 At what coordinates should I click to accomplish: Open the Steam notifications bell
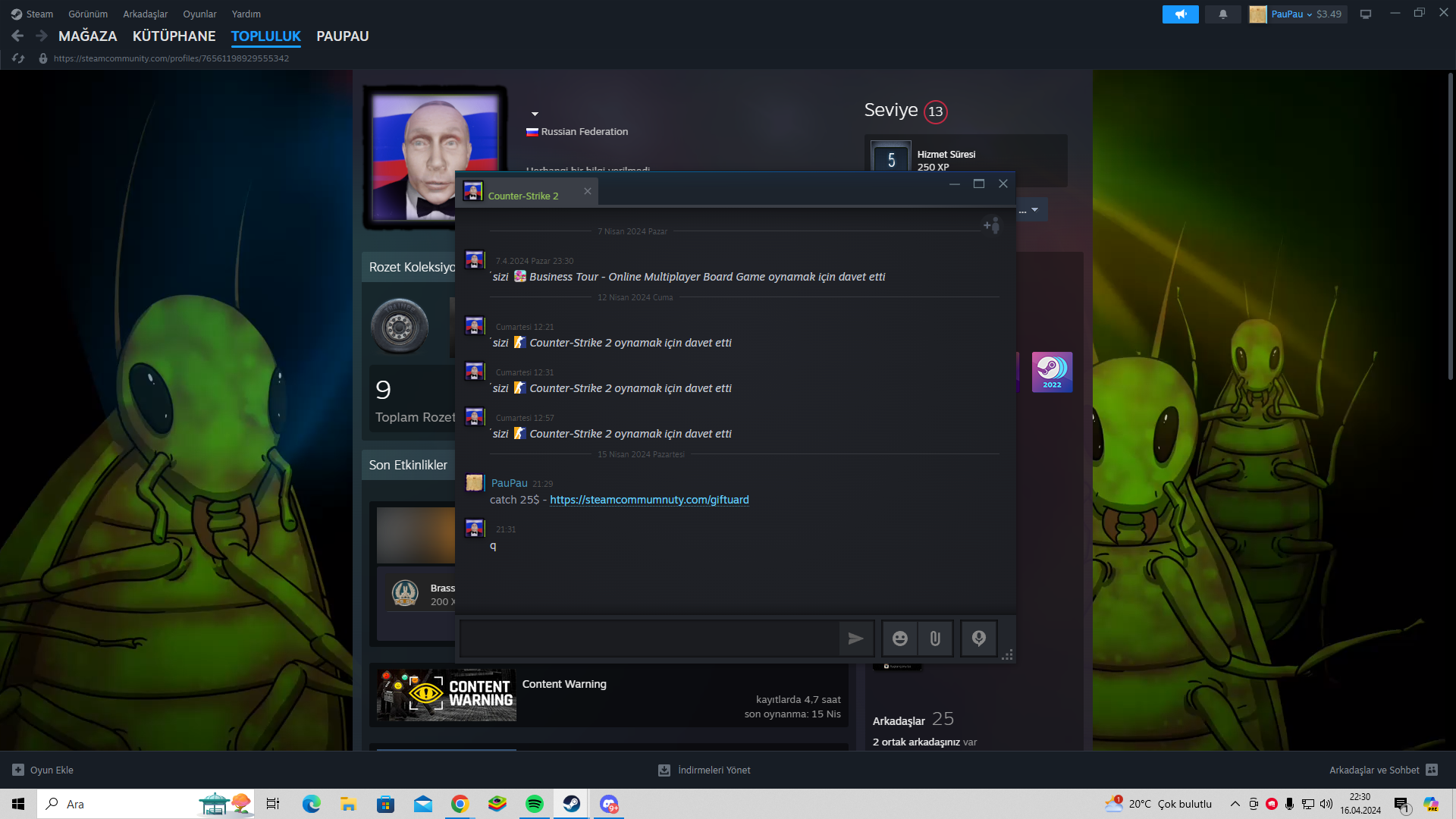click(x=1222, y=14)
